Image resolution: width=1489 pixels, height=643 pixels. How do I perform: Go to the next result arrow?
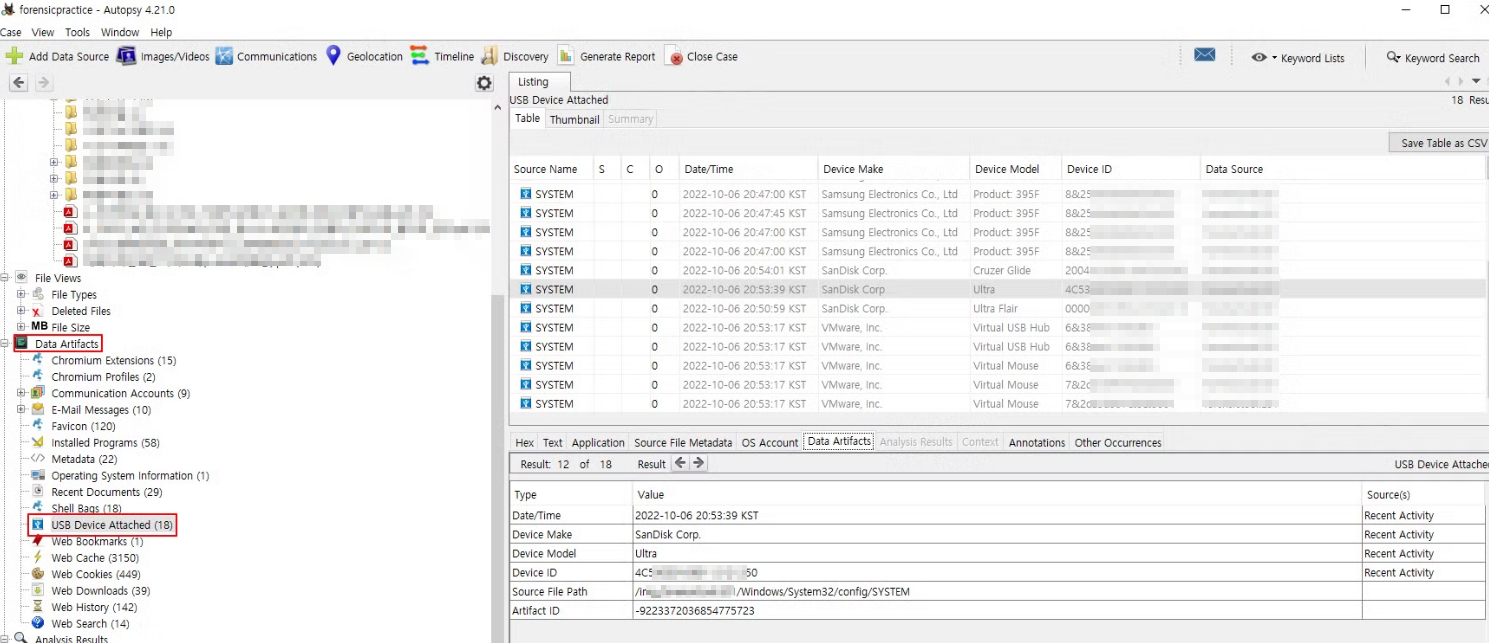(x=699, y=463)
